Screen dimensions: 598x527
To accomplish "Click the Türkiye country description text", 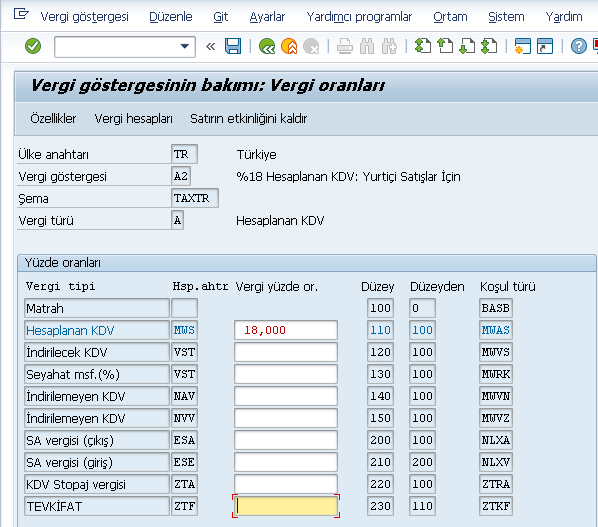I will 256,154.
